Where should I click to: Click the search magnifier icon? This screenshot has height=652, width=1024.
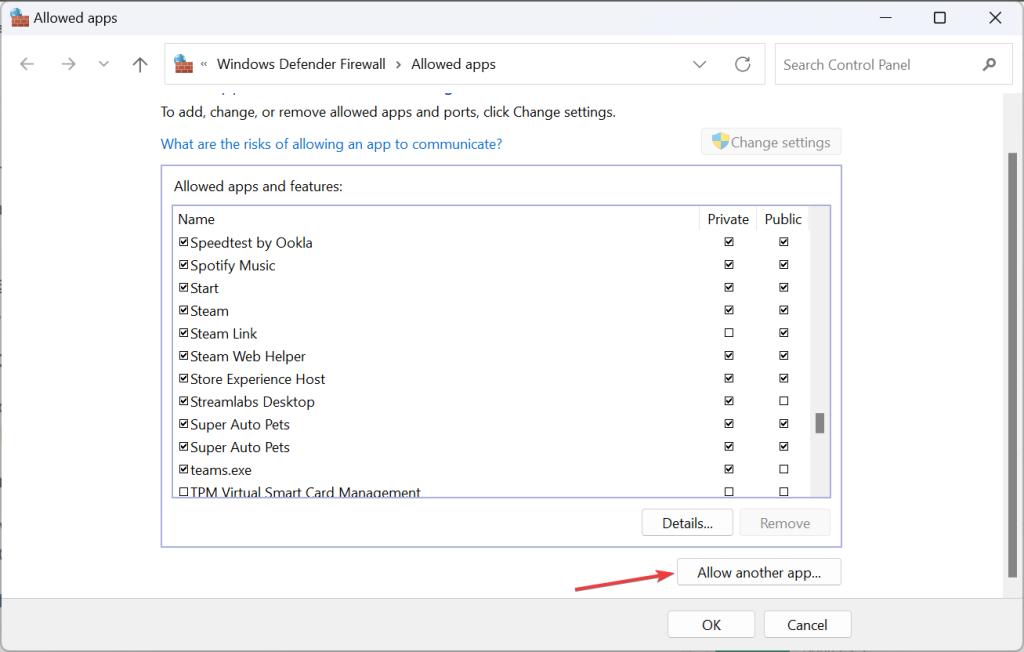[989, 64]
